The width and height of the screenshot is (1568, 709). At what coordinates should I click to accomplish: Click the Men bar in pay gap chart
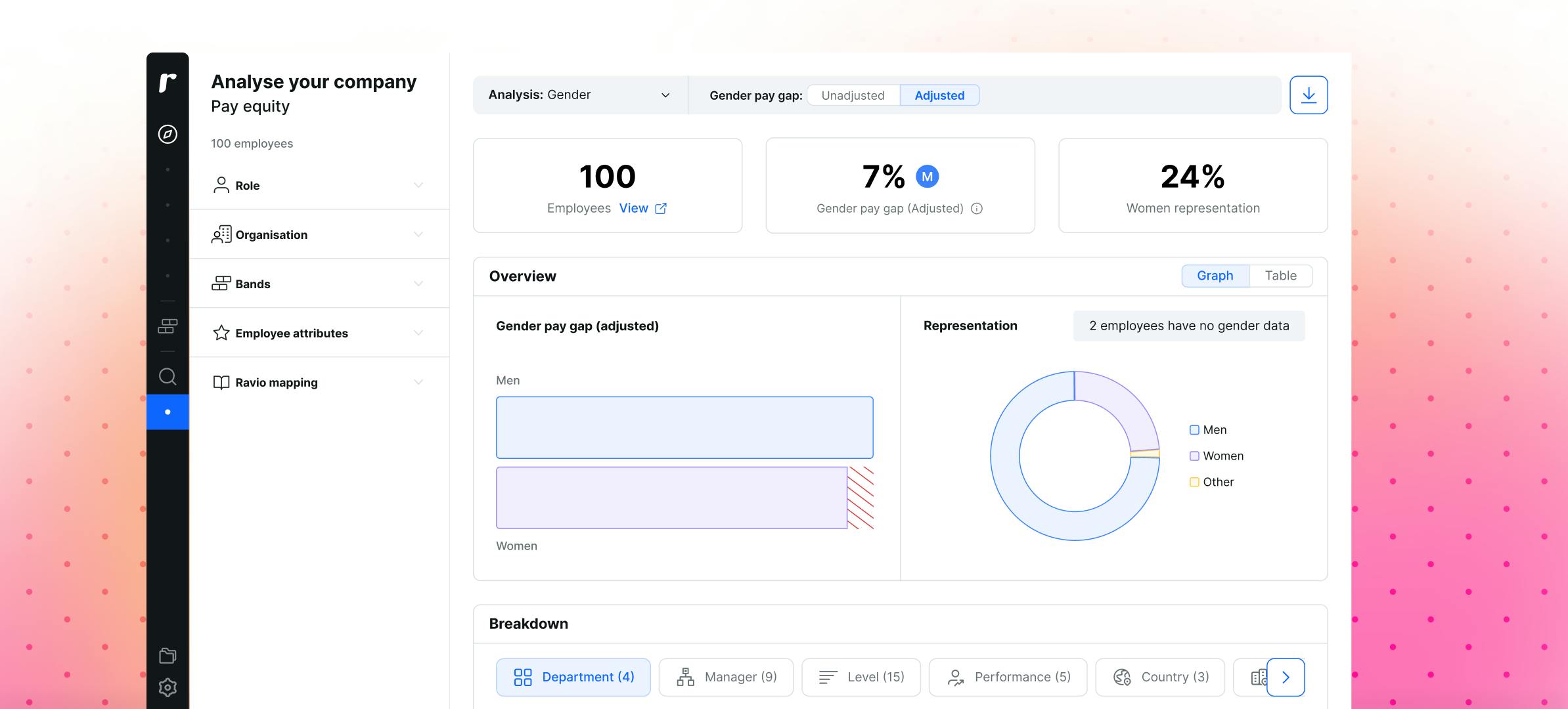684,427
